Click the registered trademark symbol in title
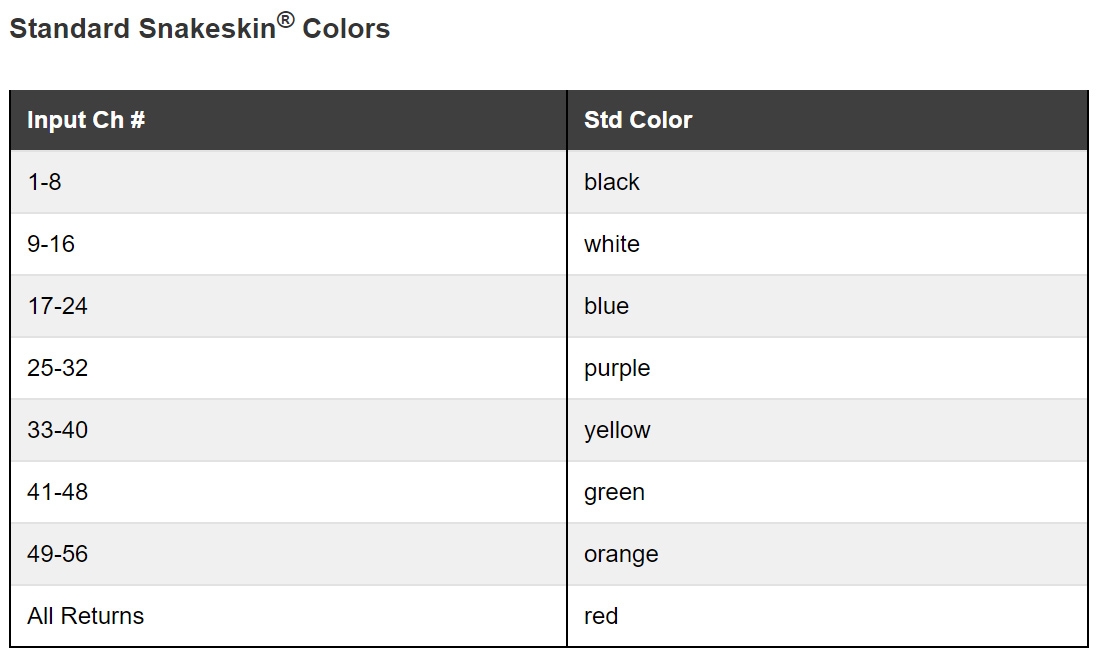Image resolution: width=1098 pixels, height=669 pixels. pyautogui.click(x=286, y=19)
